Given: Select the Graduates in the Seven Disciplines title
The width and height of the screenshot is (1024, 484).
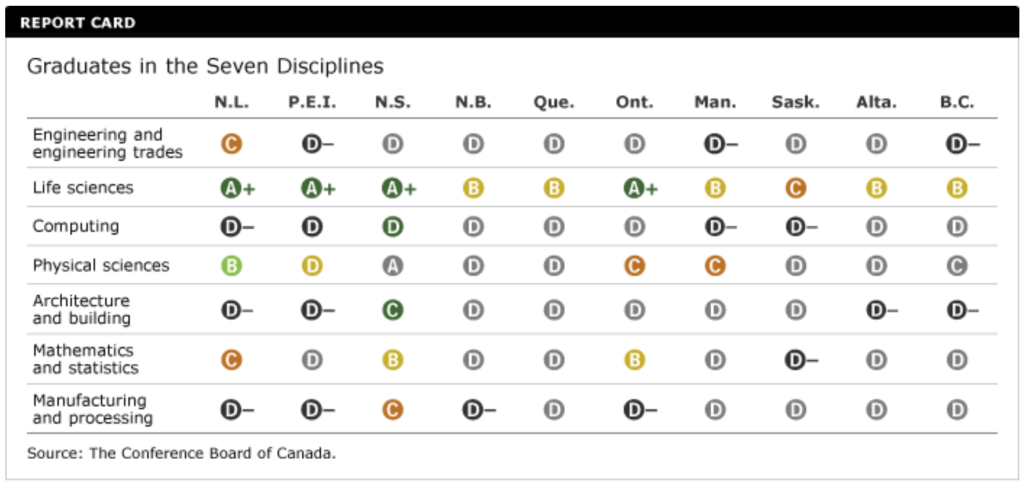Looking at the screenshot, I should pos(205,67).
